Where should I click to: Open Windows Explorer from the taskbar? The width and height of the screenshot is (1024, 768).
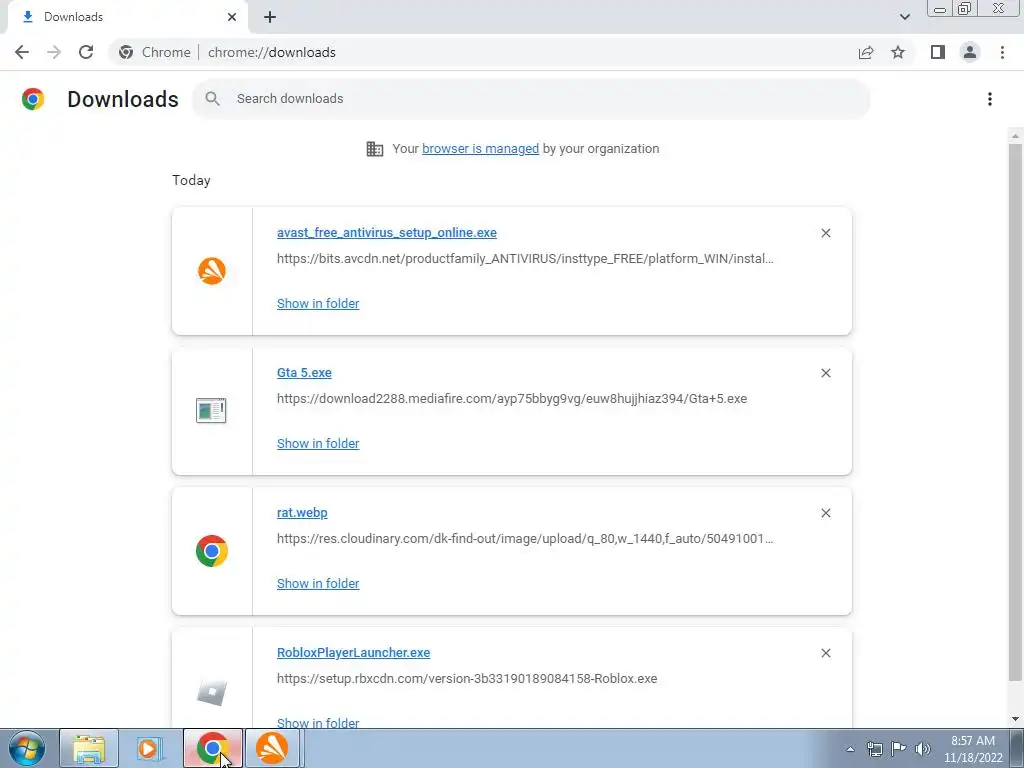[x=89, y=748]
